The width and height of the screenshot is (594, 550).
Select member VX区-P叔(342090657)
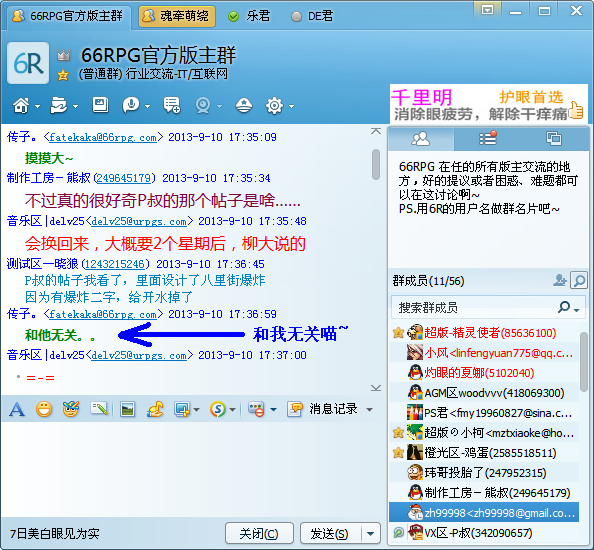tap(484, 533)
